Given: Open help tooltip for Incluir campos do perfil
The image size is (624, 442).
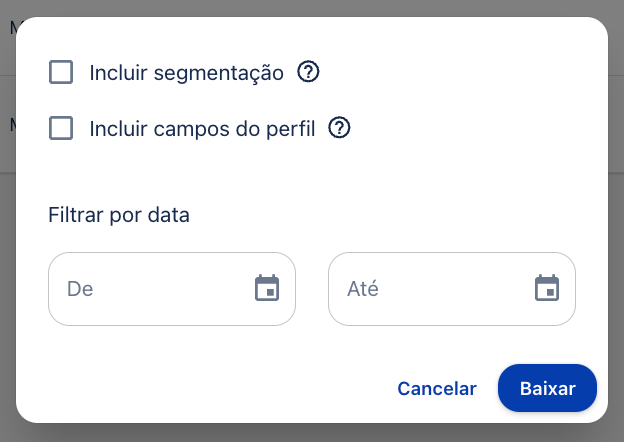Looking at the screenshot, I should tap(339, 128).
